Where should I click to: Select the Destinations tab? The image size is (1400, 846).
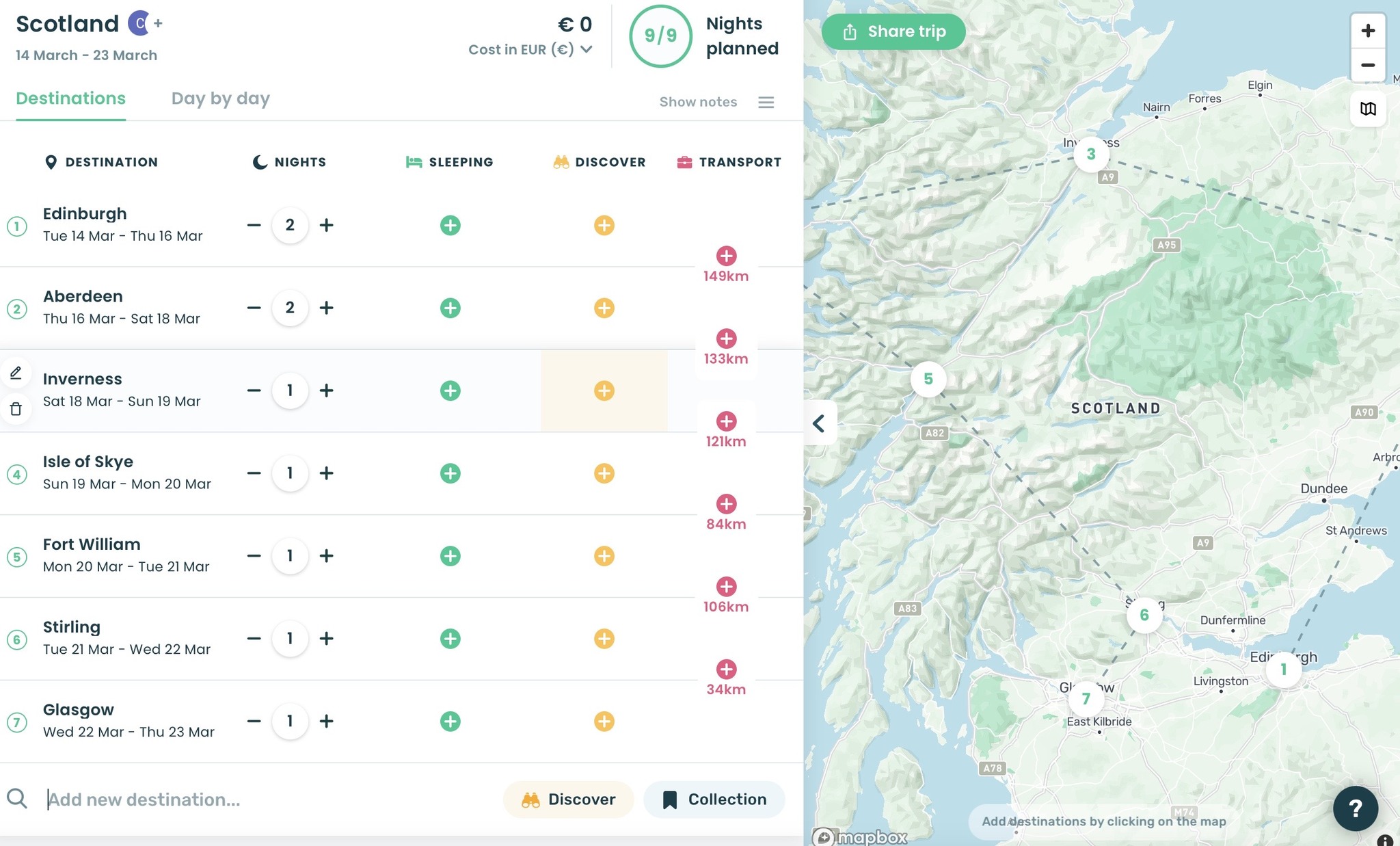pyautogui.click(x=70, y=98)
